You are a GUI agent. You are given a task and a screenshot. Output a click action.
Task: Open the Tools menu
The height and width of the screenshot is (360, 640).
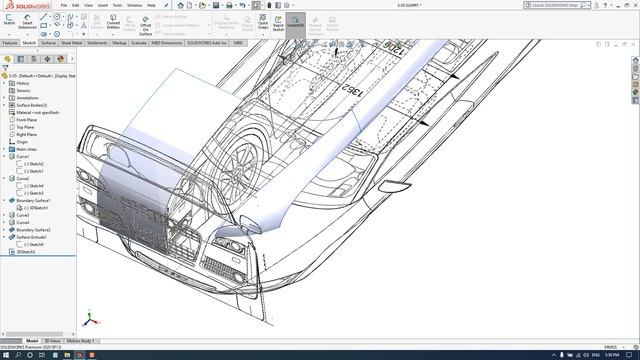pyautogui.click(x=117, y=5)
